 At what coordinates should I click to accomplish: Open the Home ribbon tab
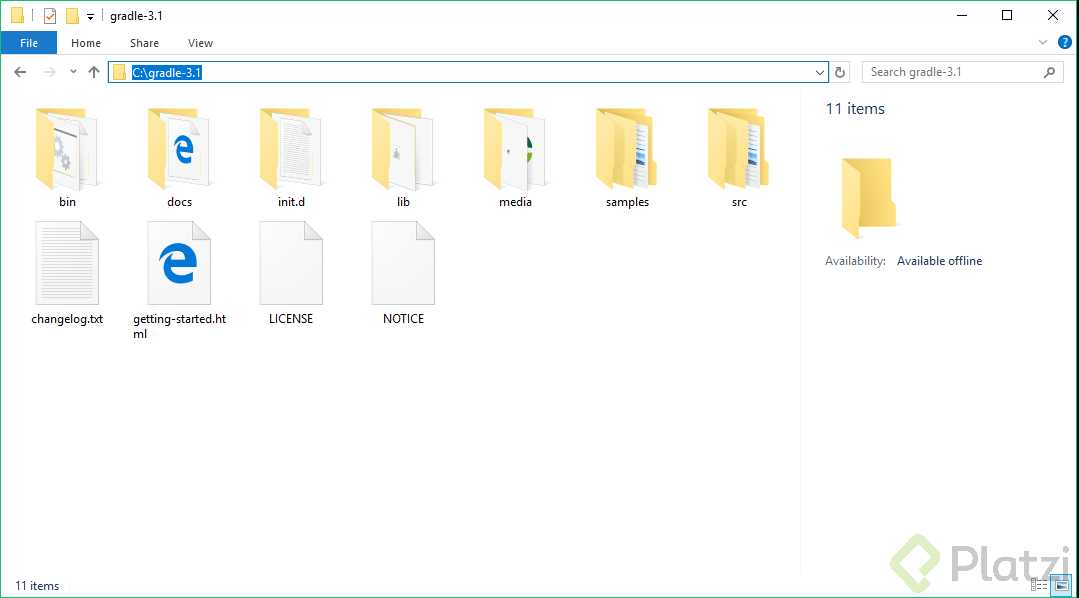point(86,43)
